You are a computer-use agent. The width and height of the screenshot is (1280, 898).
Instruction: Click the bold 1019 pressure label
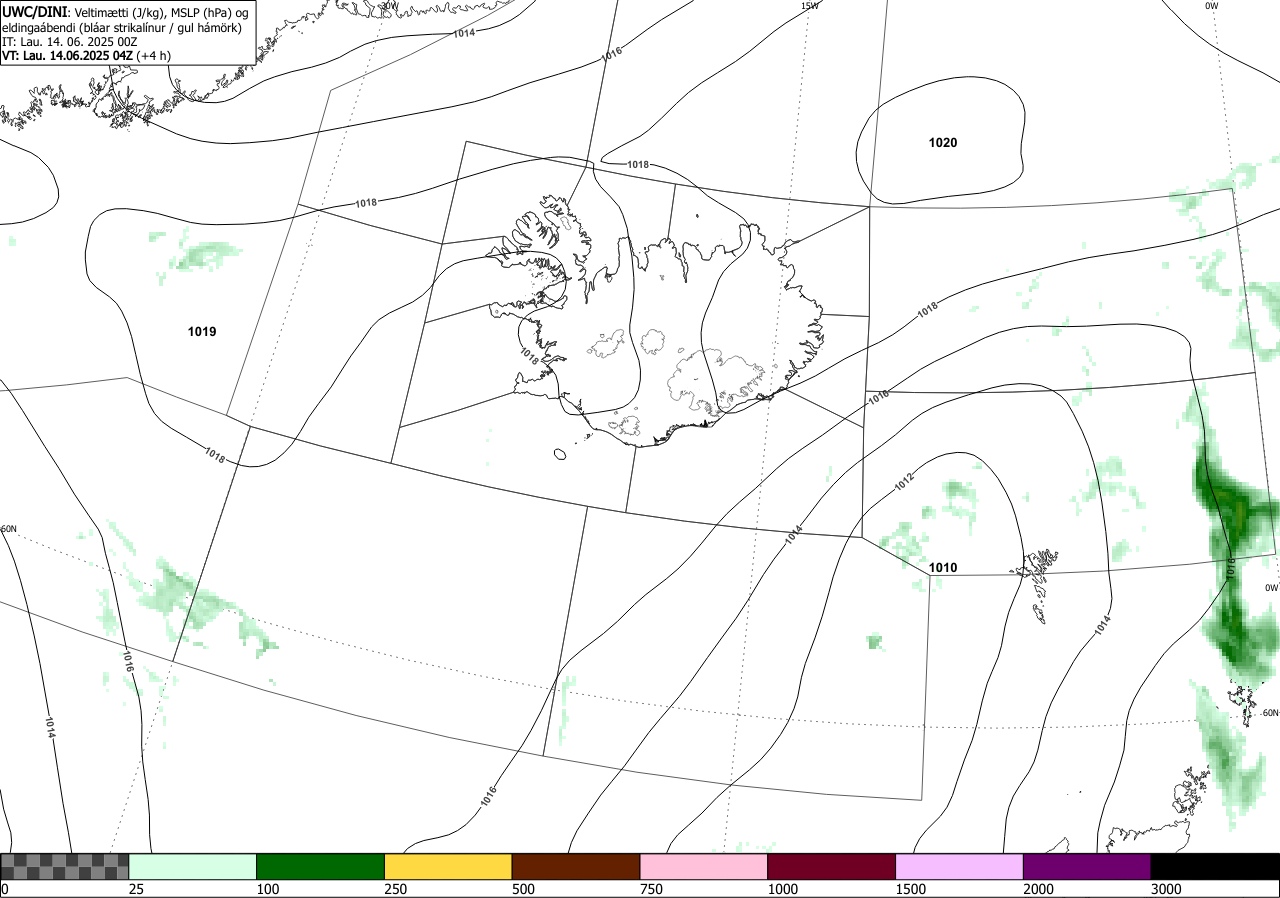[x=202, y=331]
